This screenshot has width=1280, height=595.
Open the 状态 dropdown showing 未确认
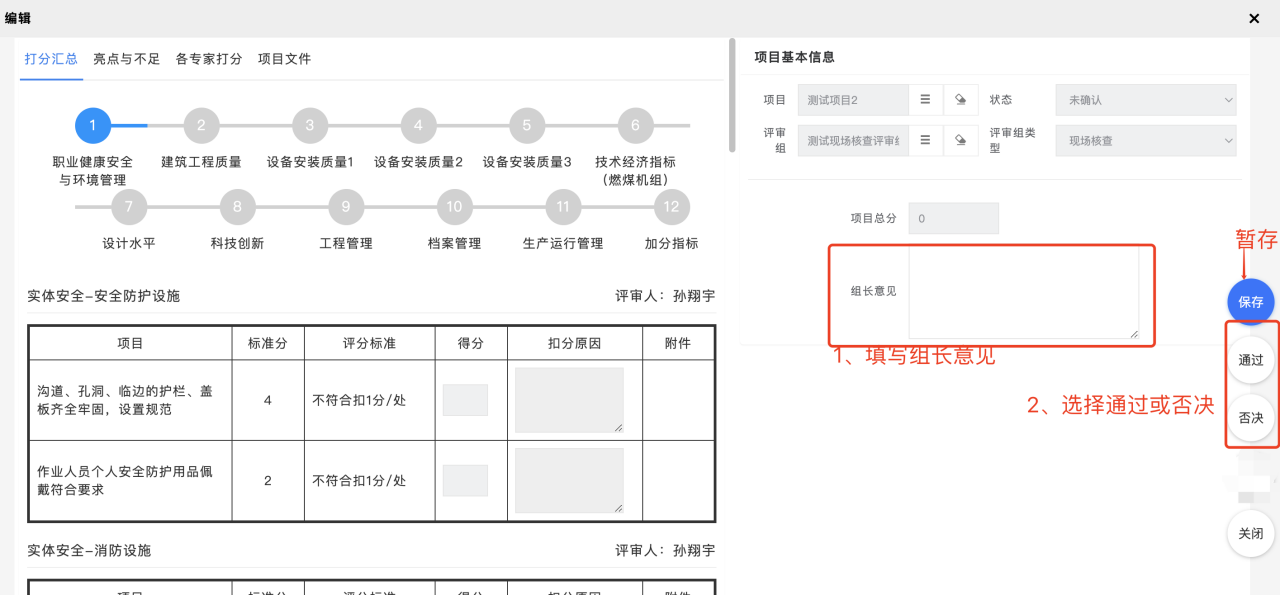pyautogui.click(x=1146, y=100)
